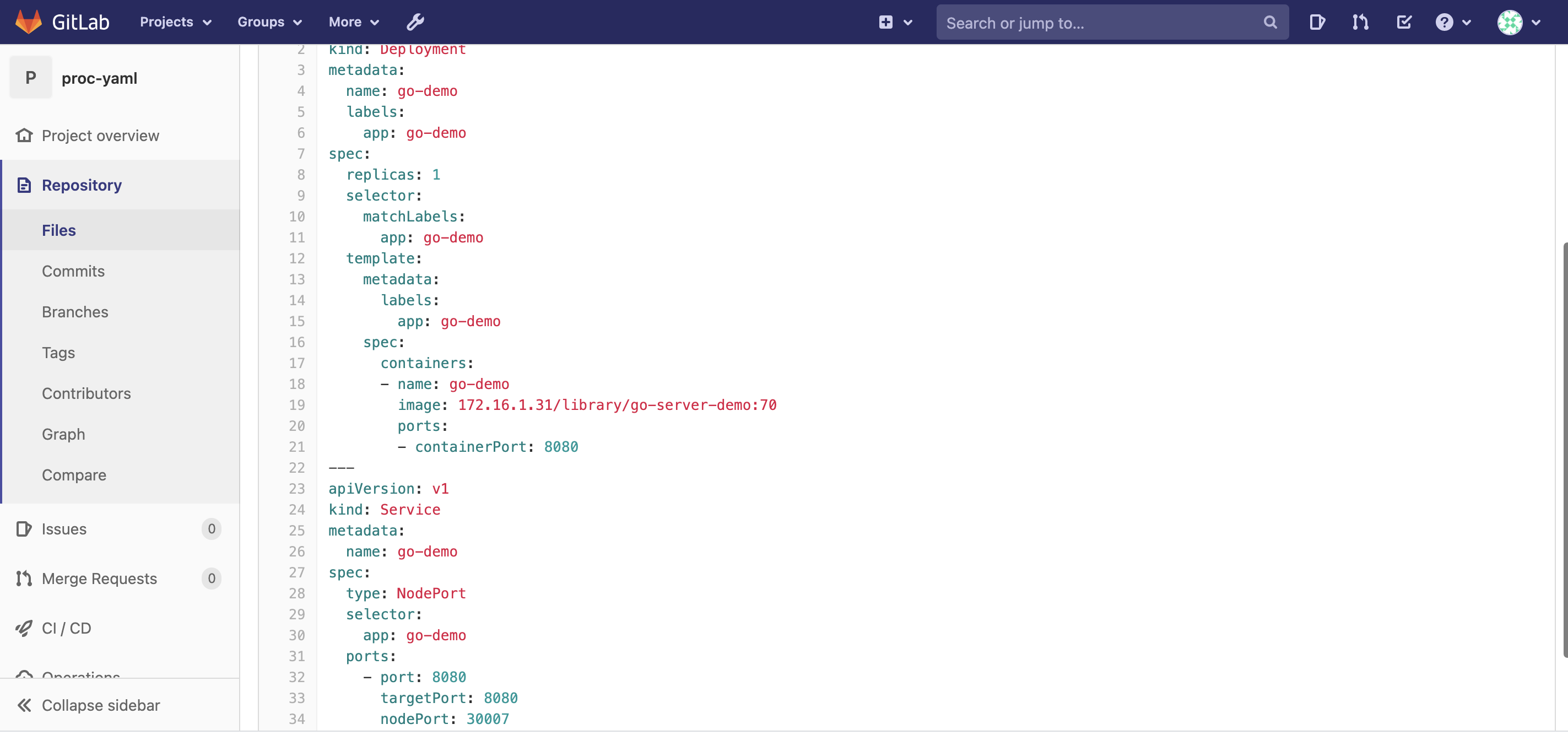This screenshot has width=1568, height=735.
Task: Open merge requests icon in top navbar
Action: 1360,23
